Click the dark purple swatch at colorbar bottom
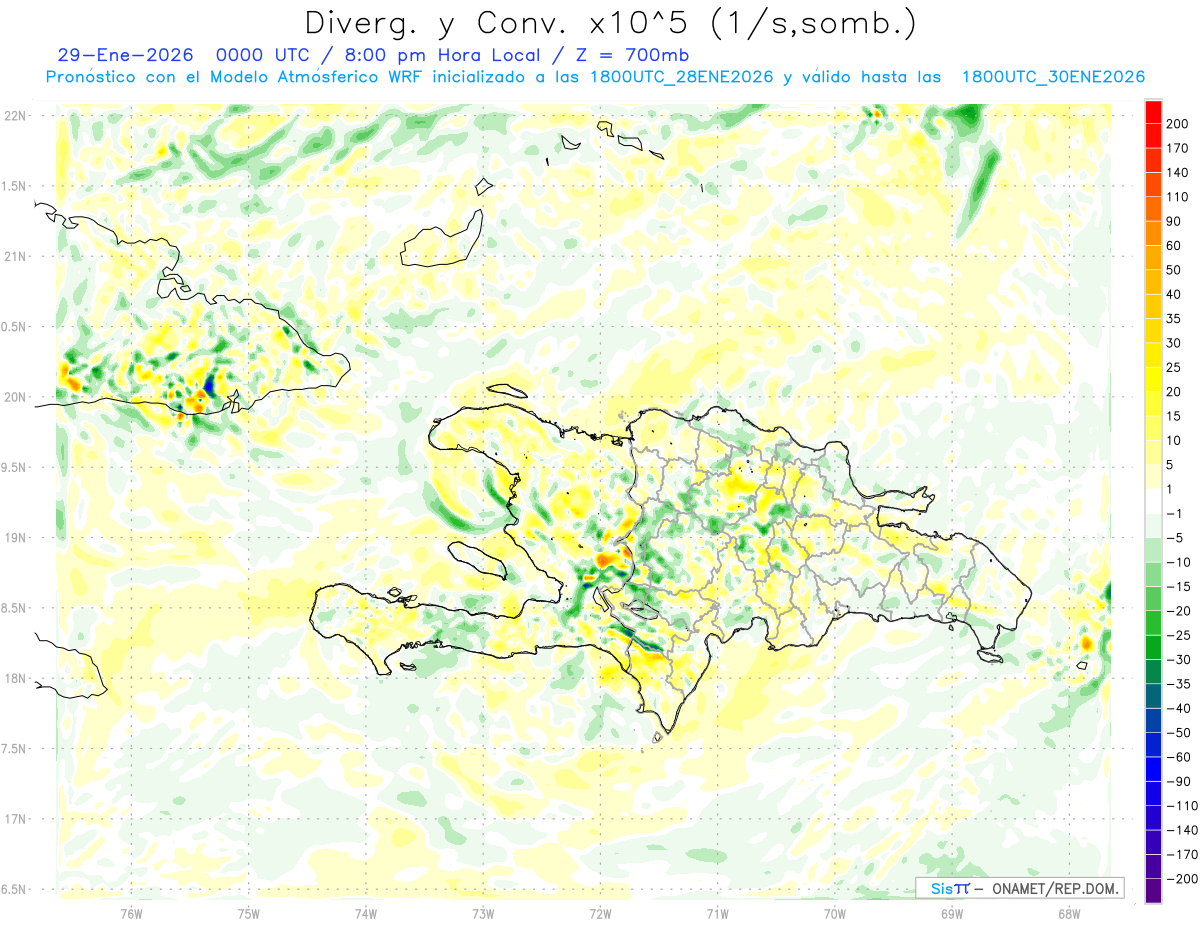The width and height of the screenshot is (1200, 927). point(1153,891)
